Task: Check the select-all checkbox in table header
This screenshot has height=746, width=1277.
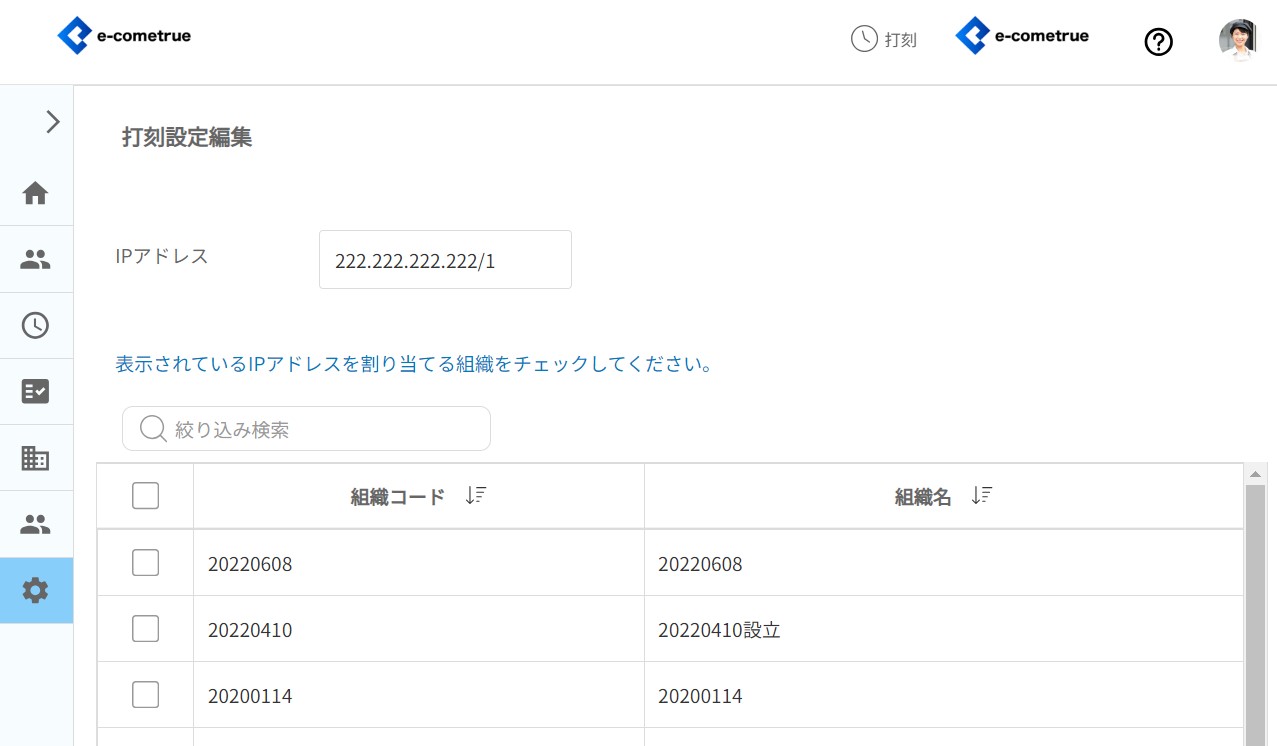Action: coord(146,496)
